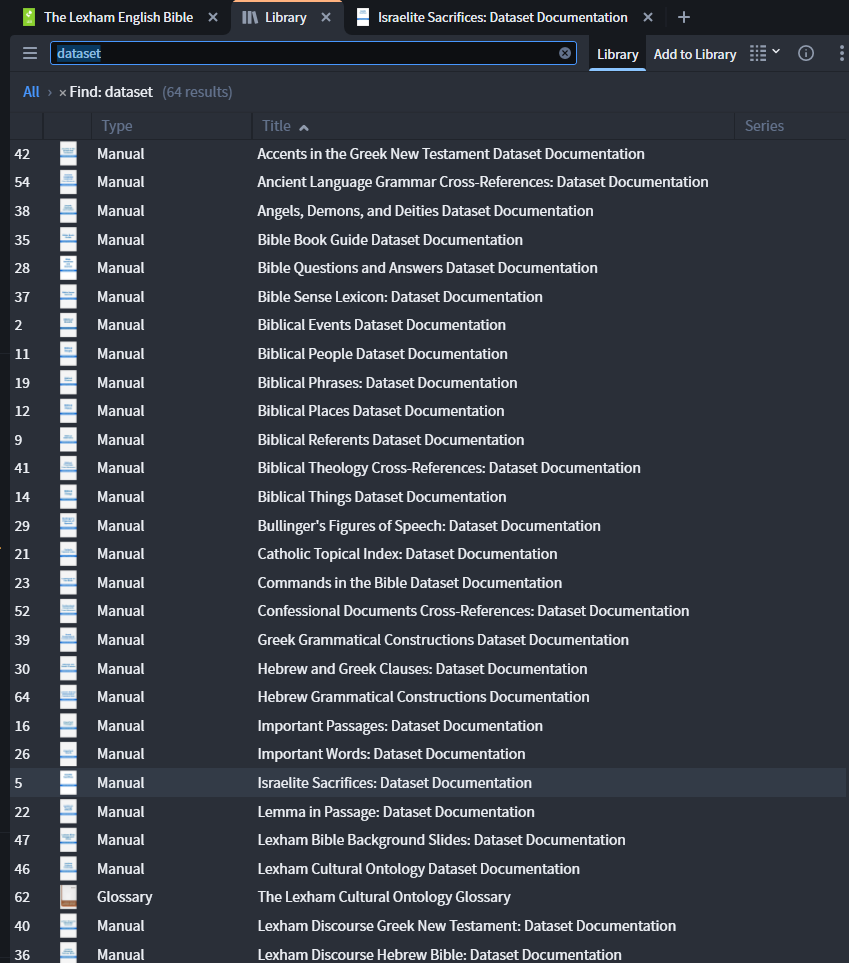
Task: Click the cover icon for Hebrew Grammatical Constructions Documentation
Action: point(68,697)
